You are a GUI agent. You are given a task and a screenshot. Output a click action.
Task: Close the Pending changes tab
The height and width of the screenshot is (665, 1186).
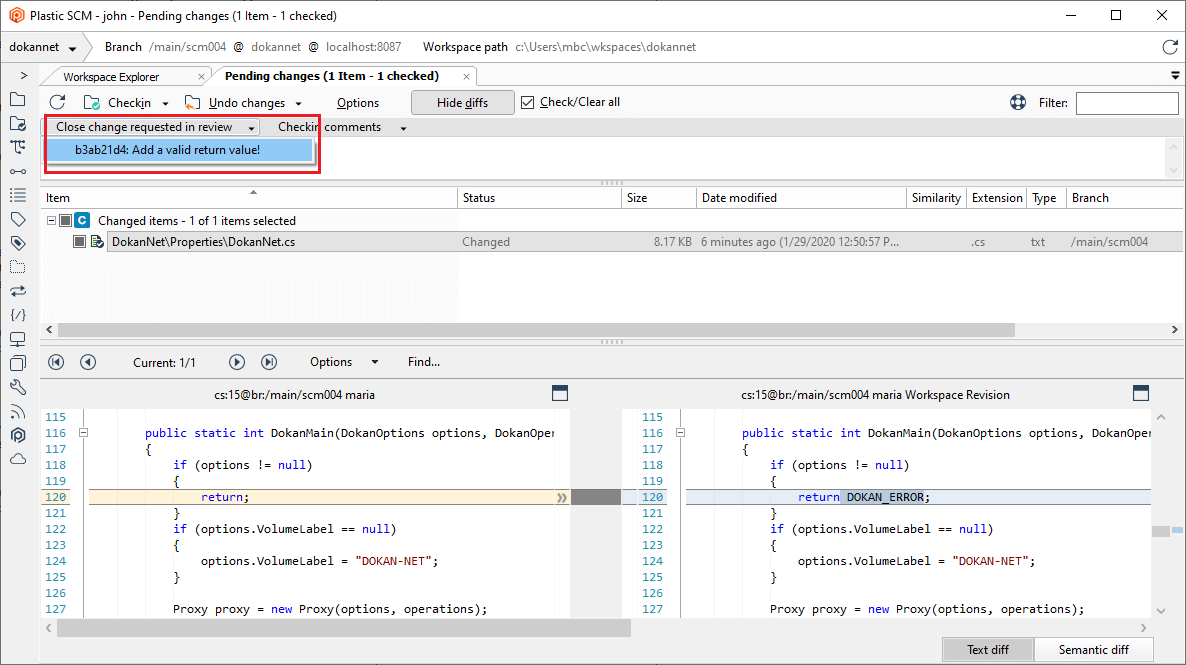[x=467, y=76]
